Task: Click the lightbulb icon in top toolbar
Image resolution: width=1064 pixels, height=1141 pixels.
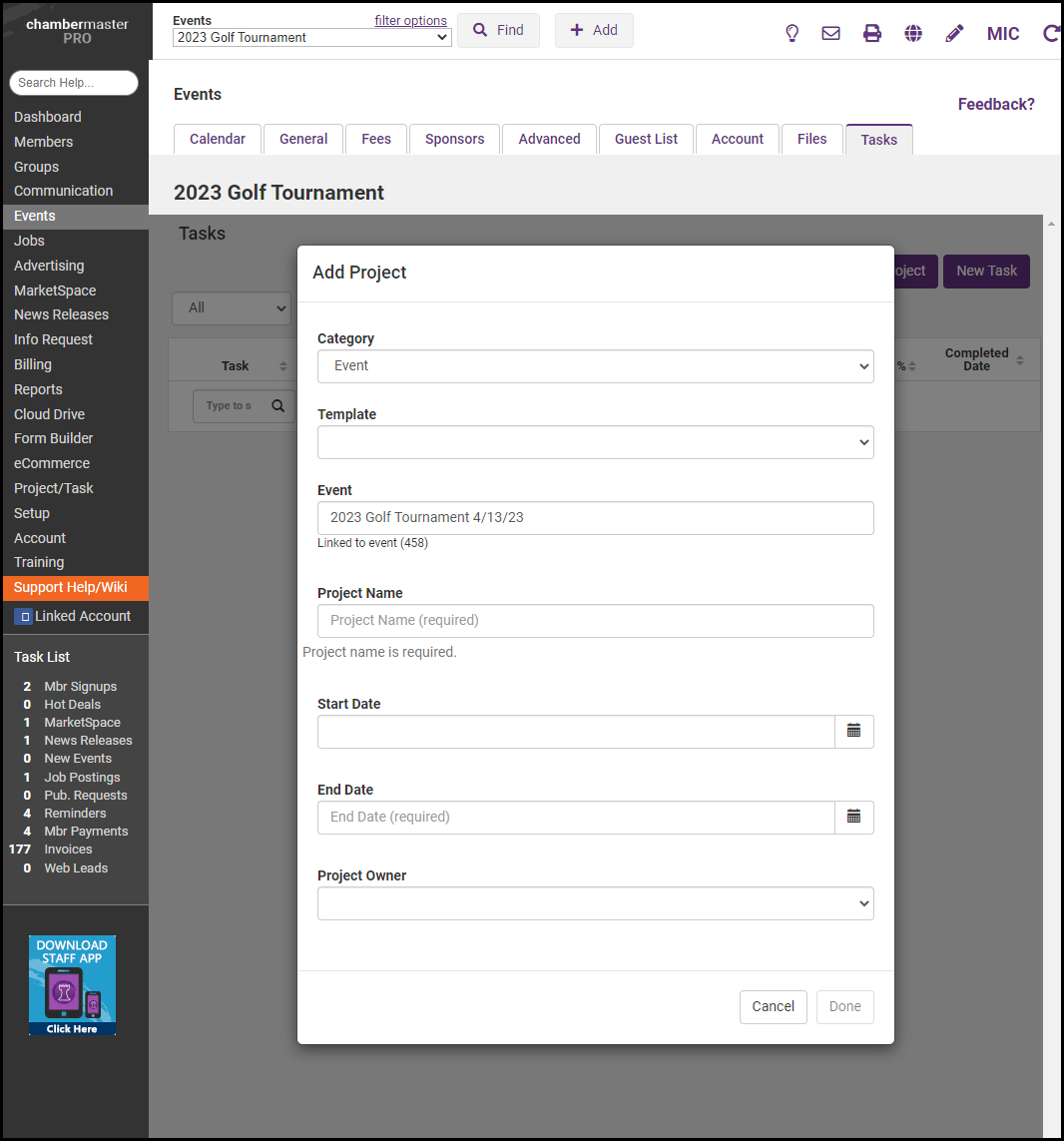Action: coord(793,33)
